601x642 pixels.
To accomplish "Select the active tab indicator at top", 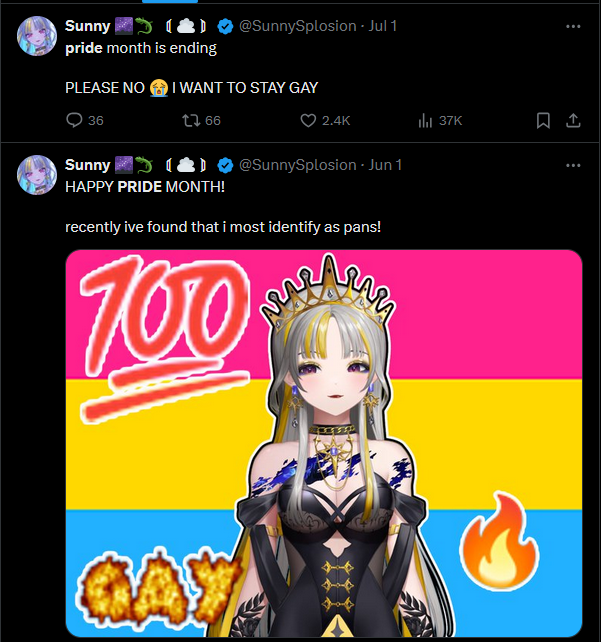I will 170,1.
